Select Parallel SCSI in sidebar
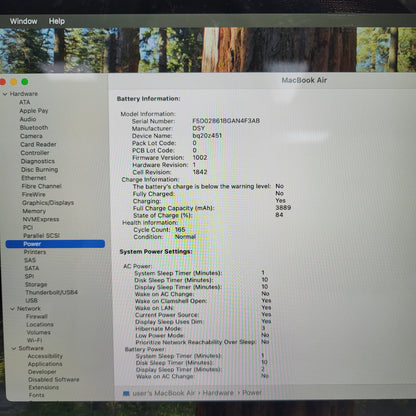416x416 pixels. (41, 236)
